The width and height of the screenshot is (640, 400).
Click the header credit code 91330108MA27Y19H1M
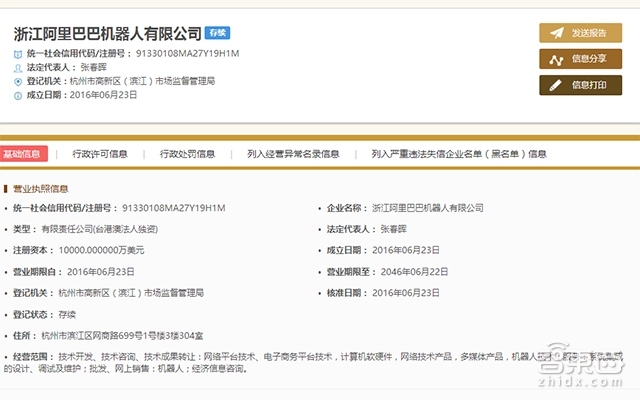[187, 53]
